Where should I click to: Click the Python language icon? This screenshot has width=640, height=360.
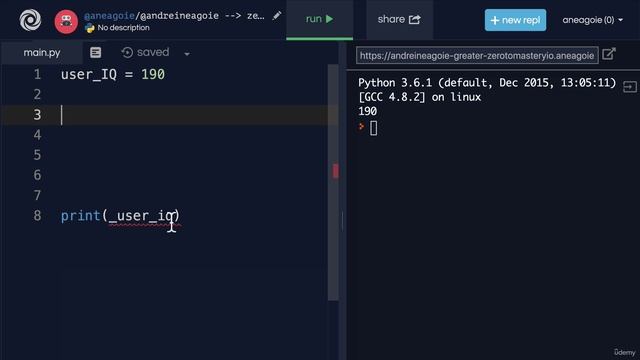coord(89,28)
